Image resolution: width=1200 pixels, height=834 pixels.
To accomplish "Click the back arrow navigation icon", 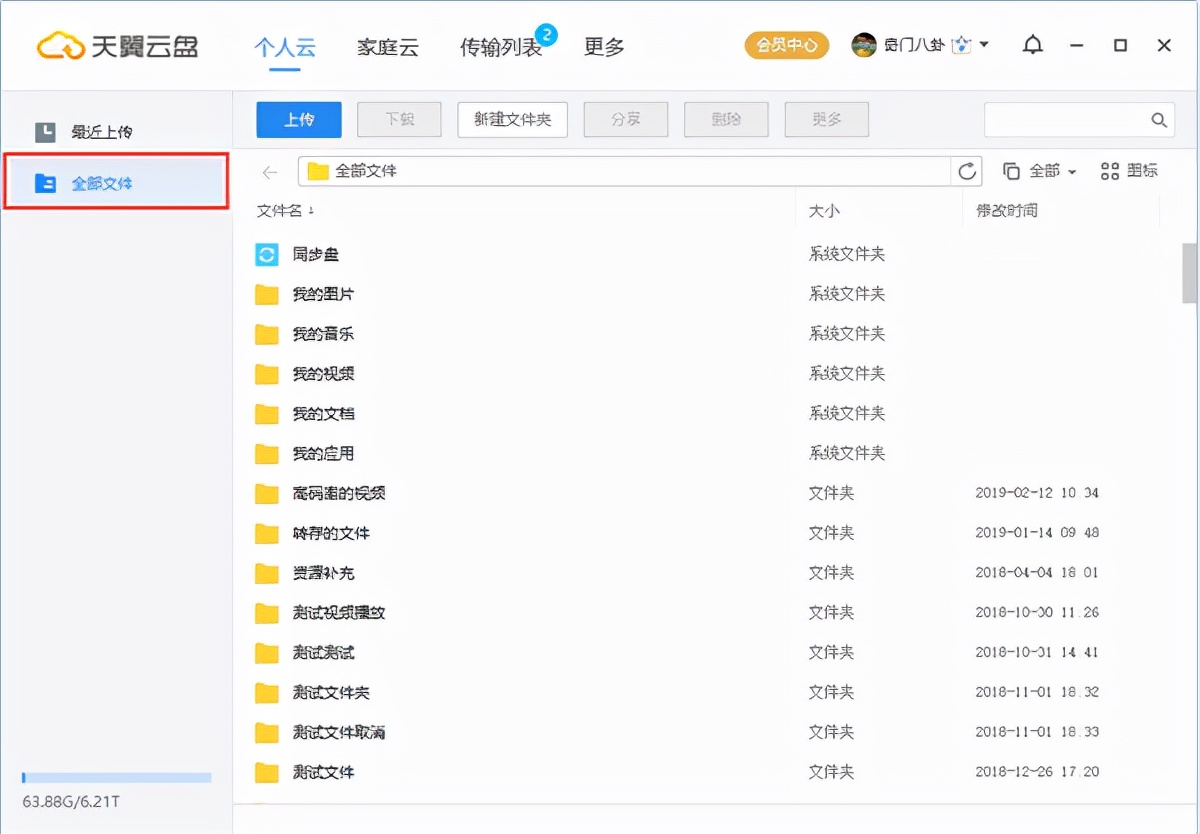I will [268, 171].
